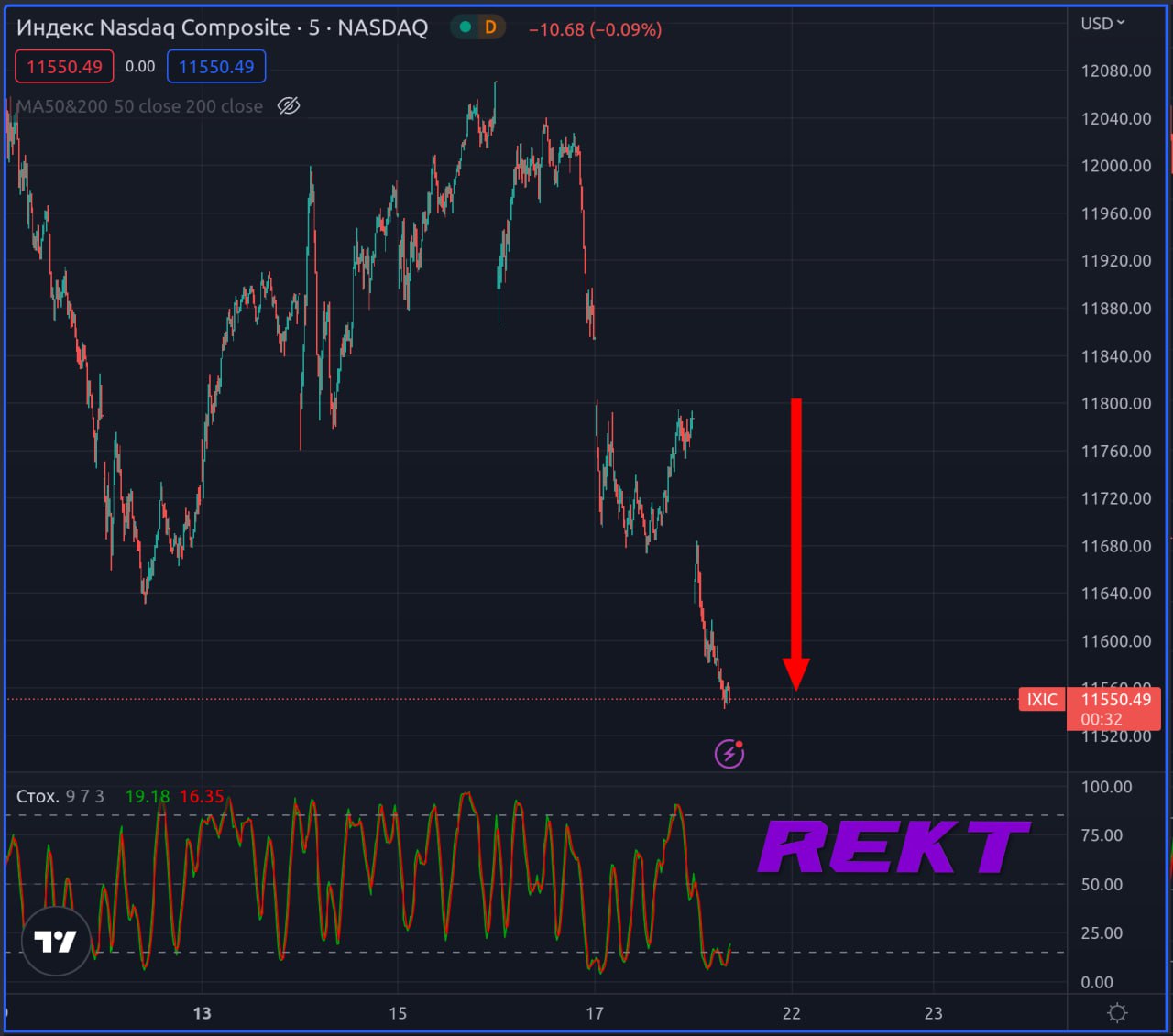1173x1036 pixels.
Task: Click the date 17 on time axis
Action: [595, 1013]
